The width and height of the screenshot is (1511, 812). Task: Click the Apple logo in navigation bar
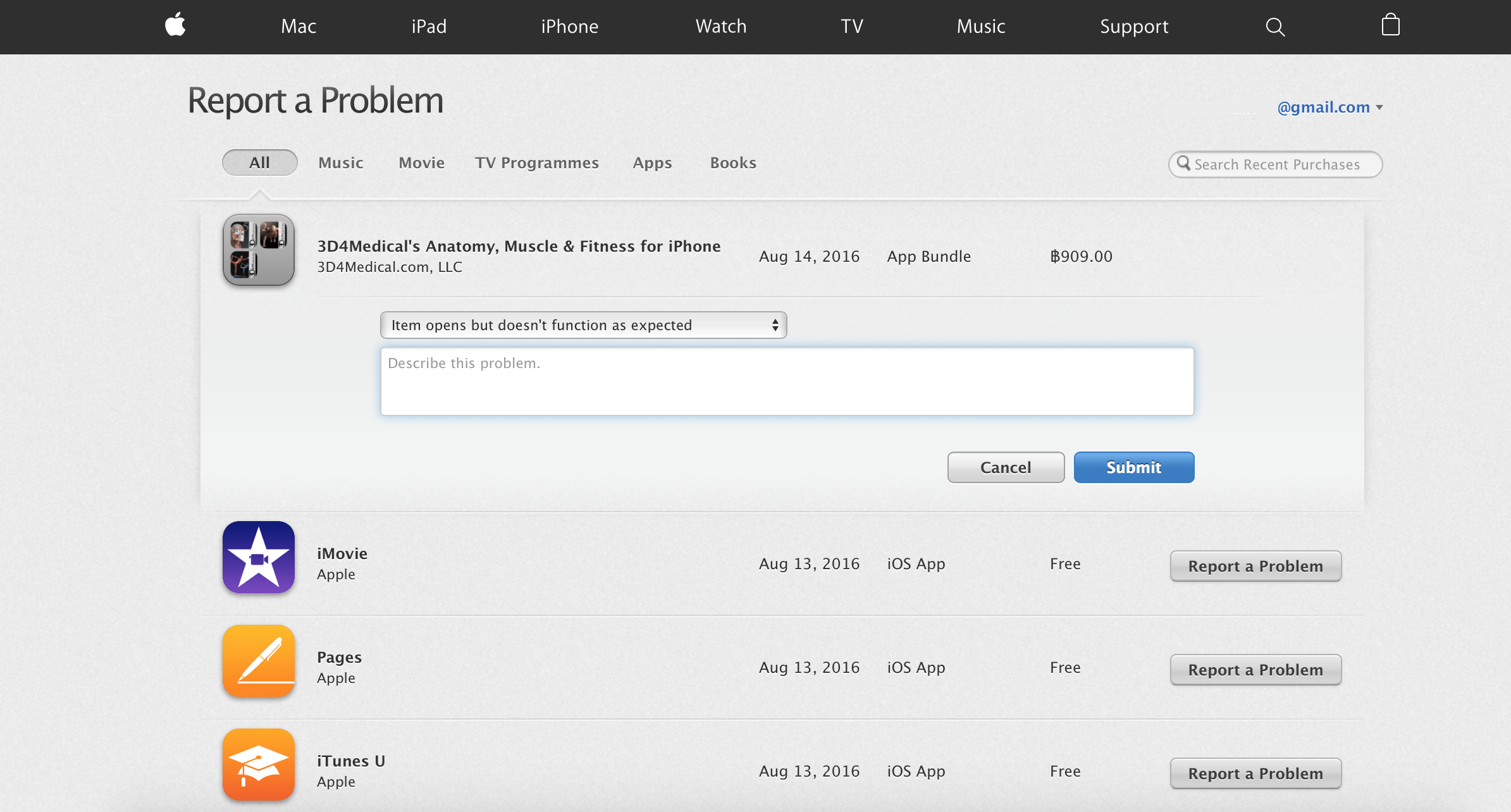click(x=175, y=25)
